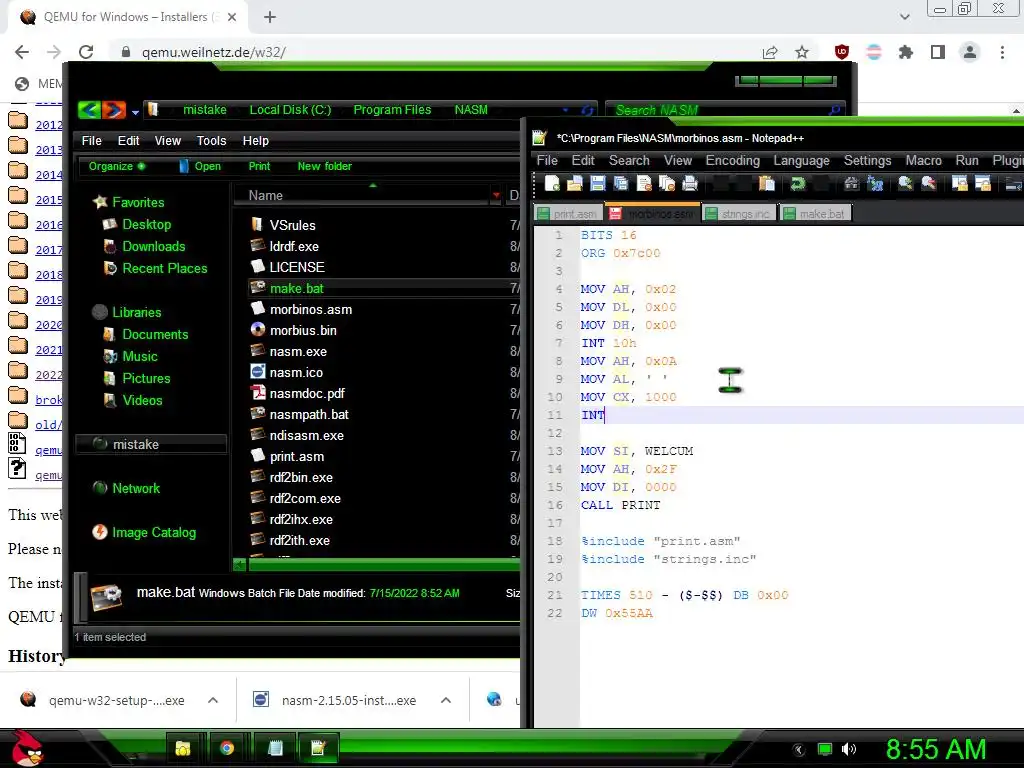The height and width of the screenshot is (768, 1024).
Task: Click the New file icon in Notepad++ toolbar
Action: tap(552, 184)
